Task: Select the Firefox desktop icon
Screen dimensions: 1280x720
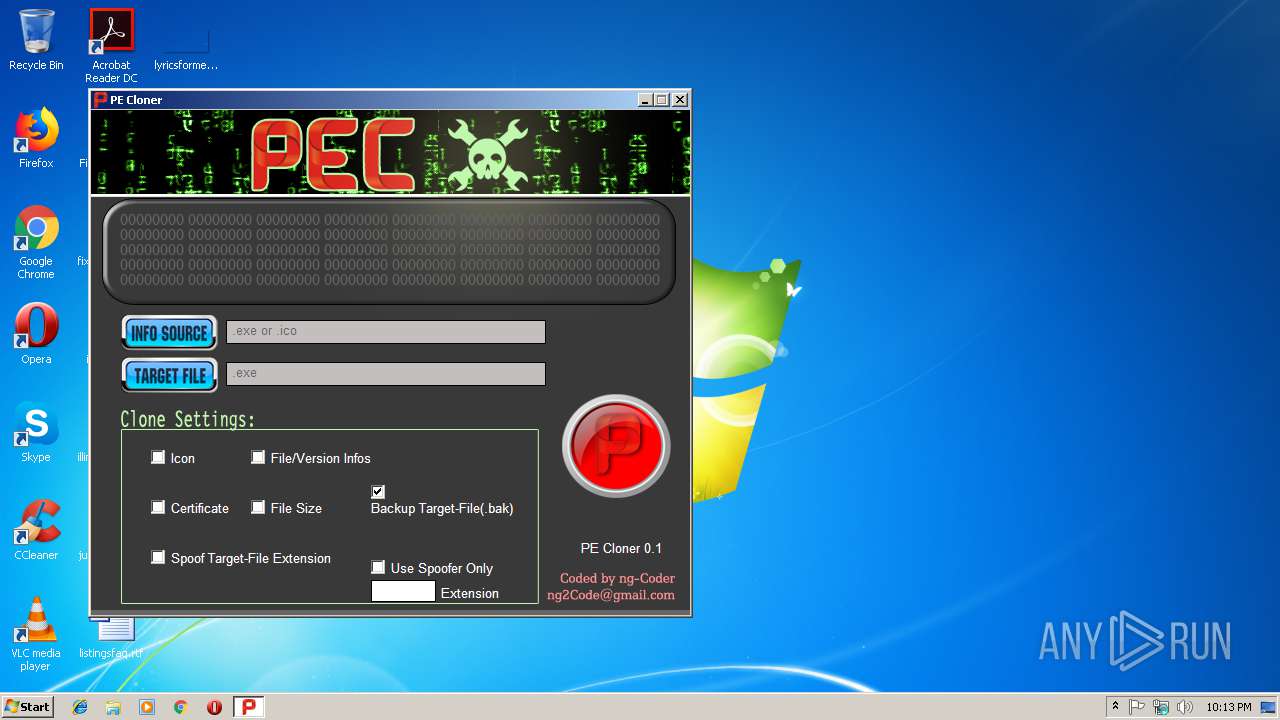Action: tap(36, 138)
